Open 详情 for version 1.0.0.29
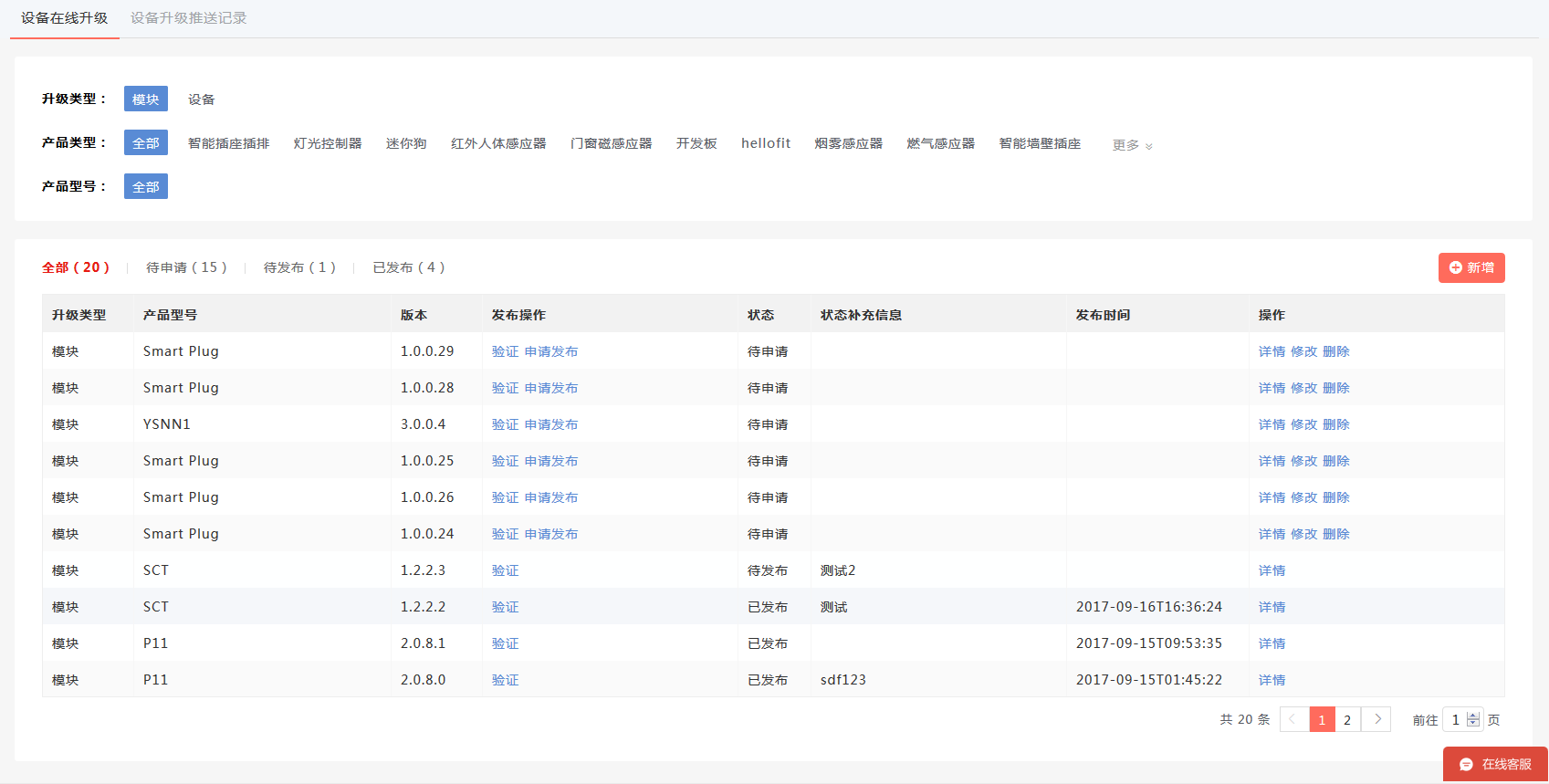This screenshot has height=784, width=1549. pyautogui.click(x=1272, y=351)
